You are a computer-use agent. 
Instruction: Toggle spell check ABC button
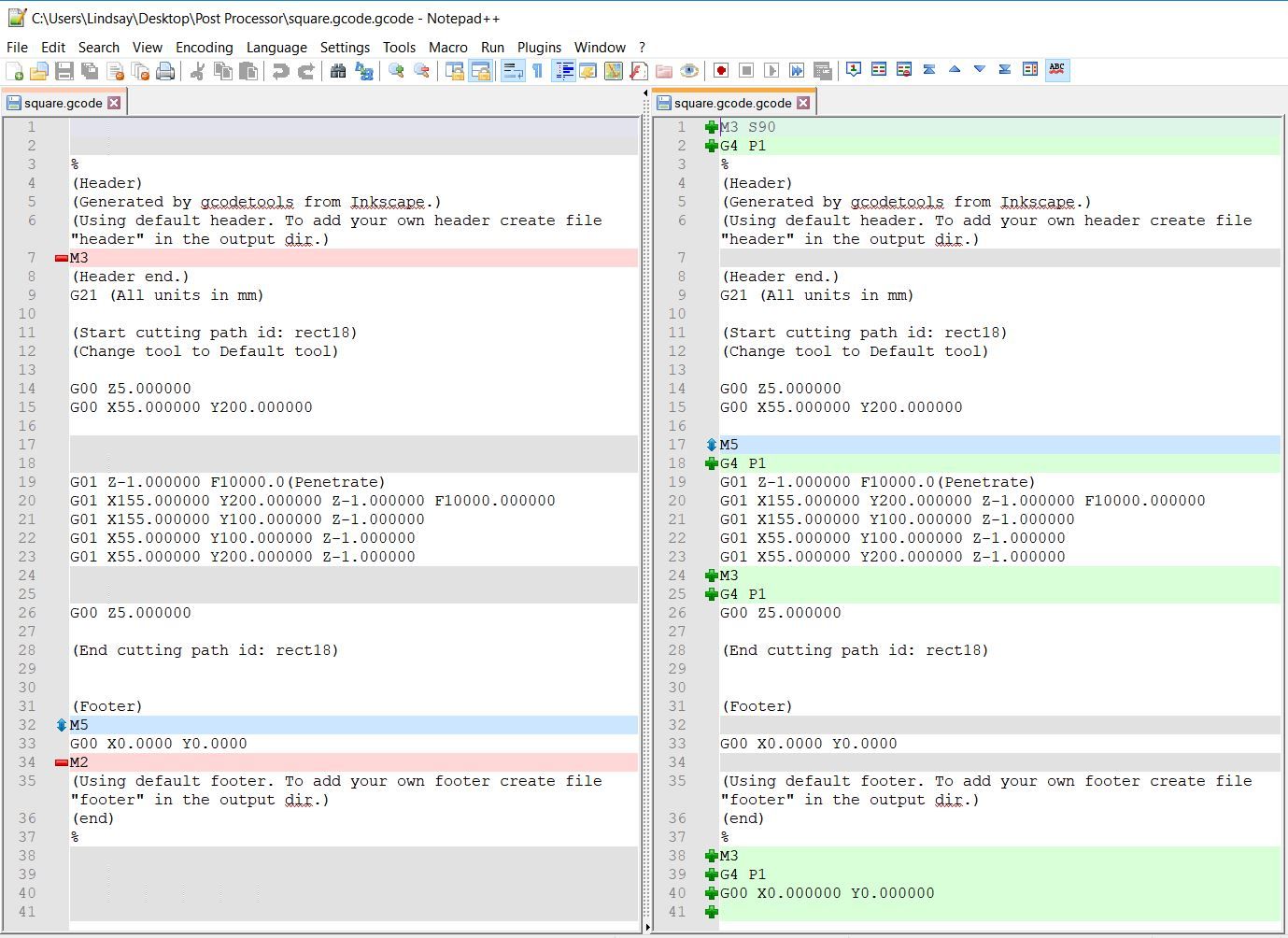point(1056,70)
